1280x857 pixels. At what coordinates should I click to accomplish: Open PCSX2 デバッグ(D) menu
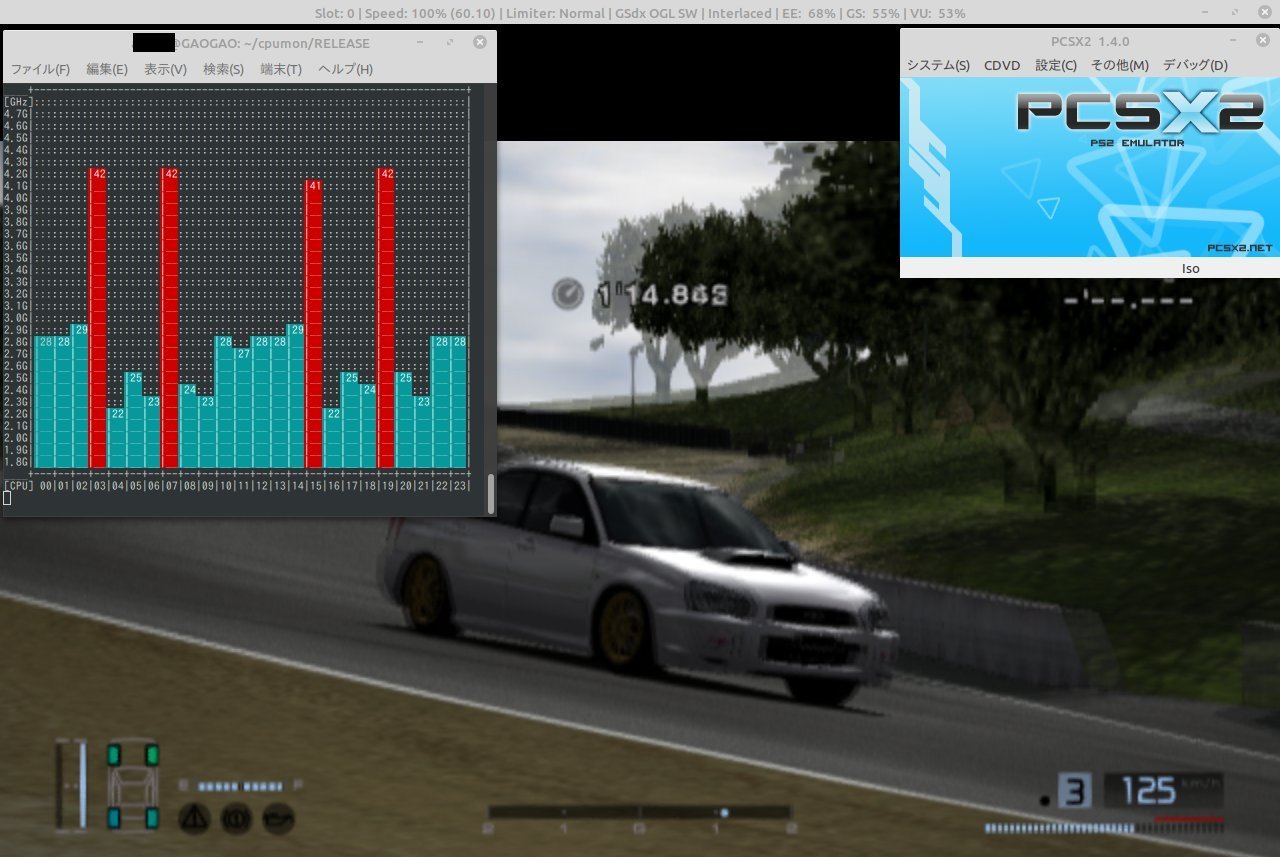[1195, 65]
